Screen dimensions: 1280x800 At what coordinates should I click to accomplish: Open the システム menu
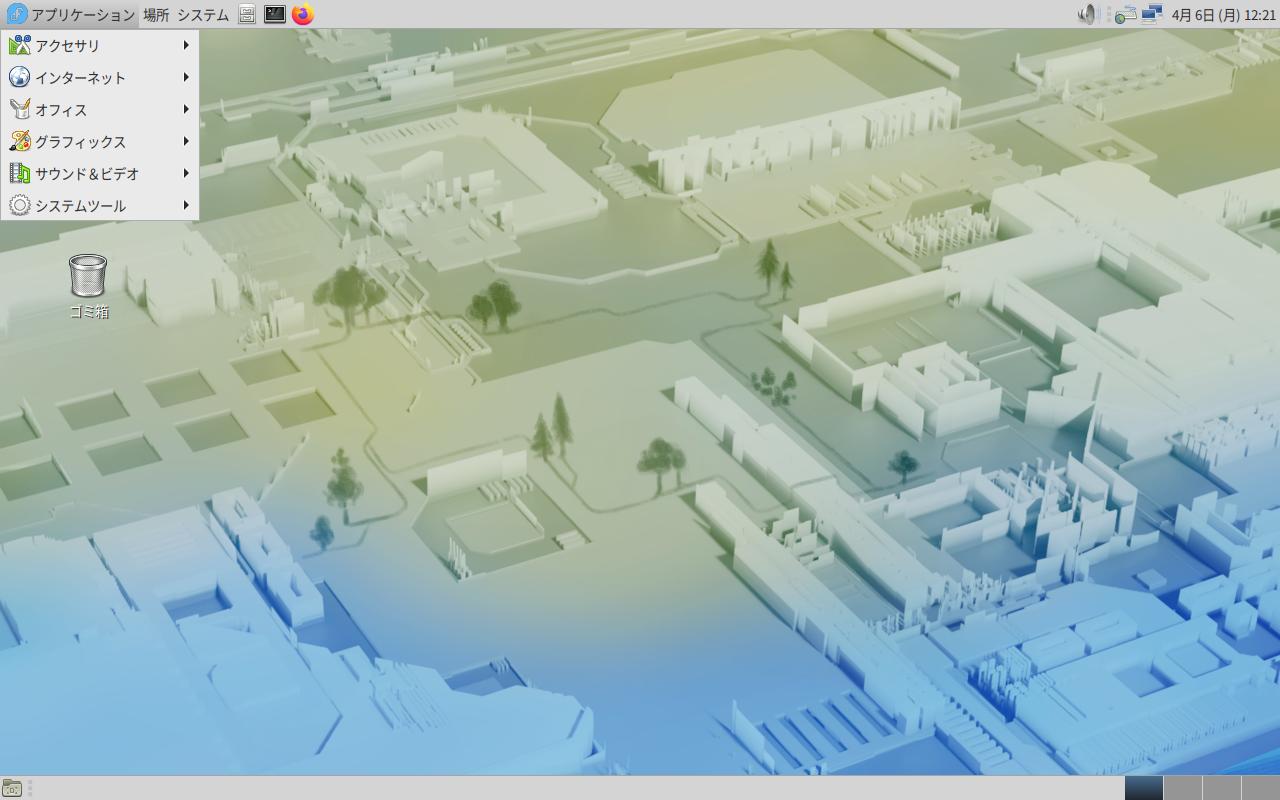(x=203, y=14)
